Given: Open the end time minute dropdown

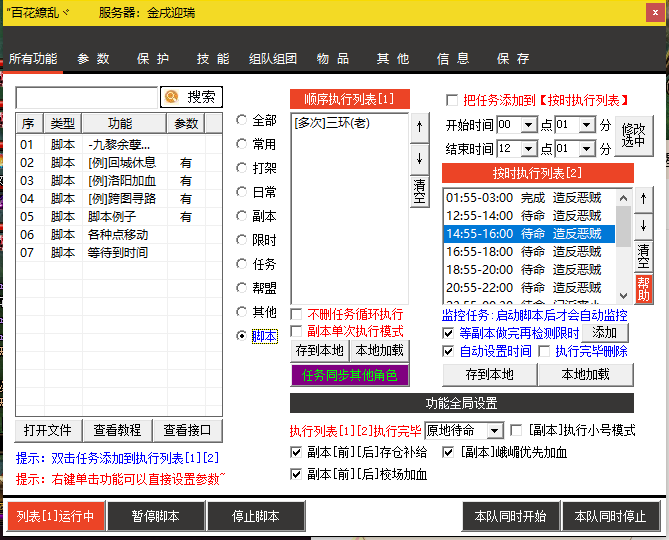Looking at the screenshot, I should click(587, 149).
